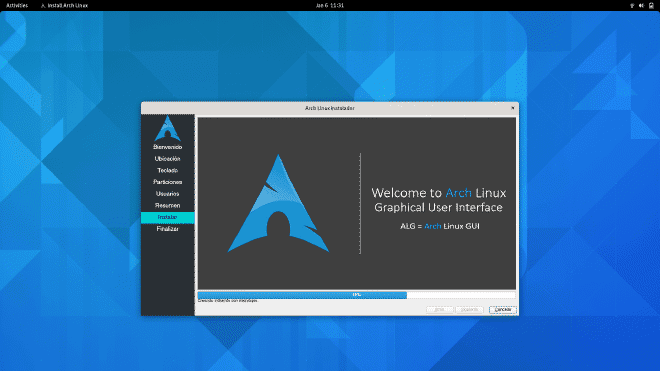
Task: Click the large Arch Linux logo in the slideshow
Action: [x=278, y=204]
